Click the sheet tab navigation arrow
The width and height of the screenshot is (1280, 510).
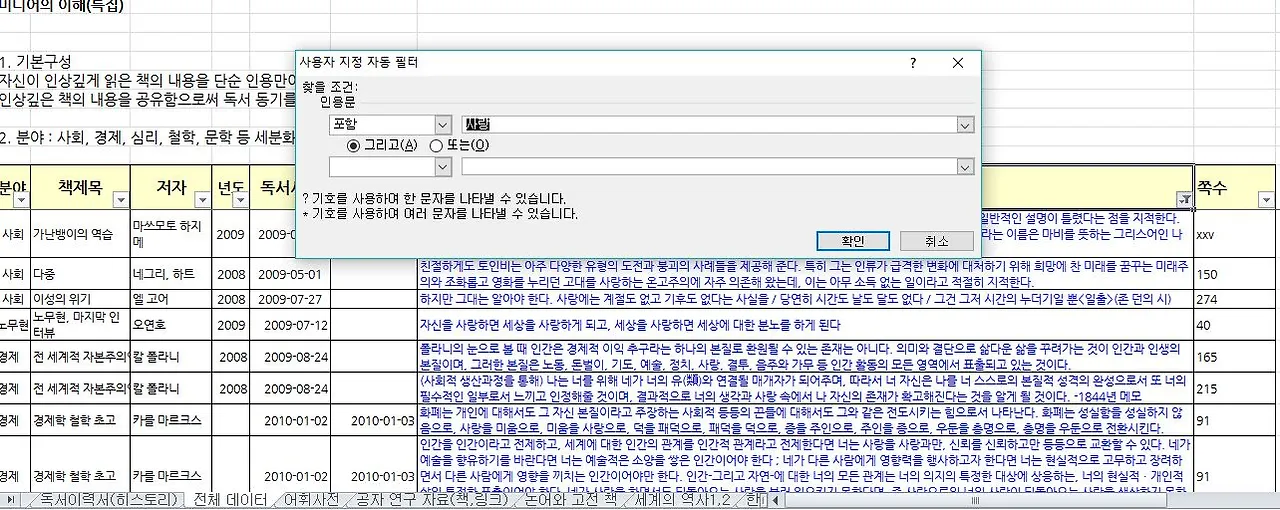(x=10, y=500)
